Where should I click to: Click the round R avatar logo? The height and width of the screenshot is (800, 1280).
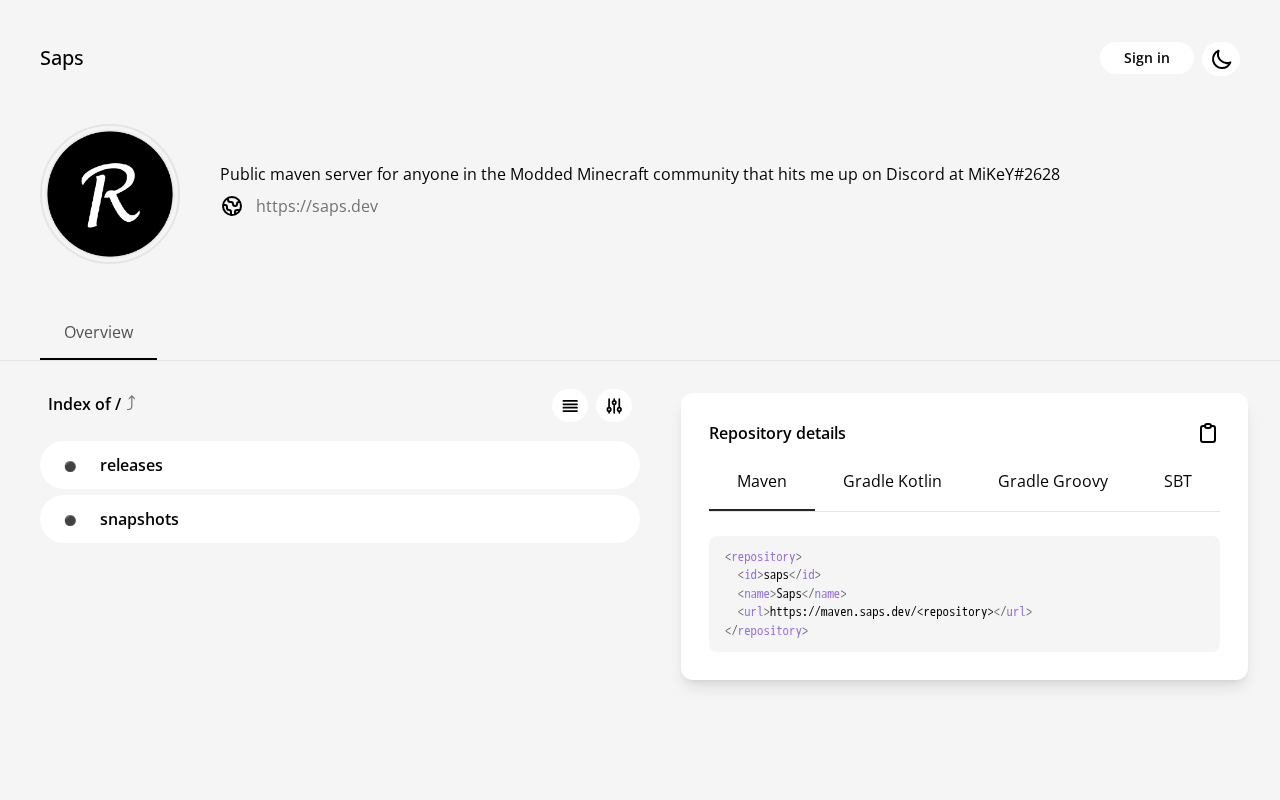click(x=110, y=194)
